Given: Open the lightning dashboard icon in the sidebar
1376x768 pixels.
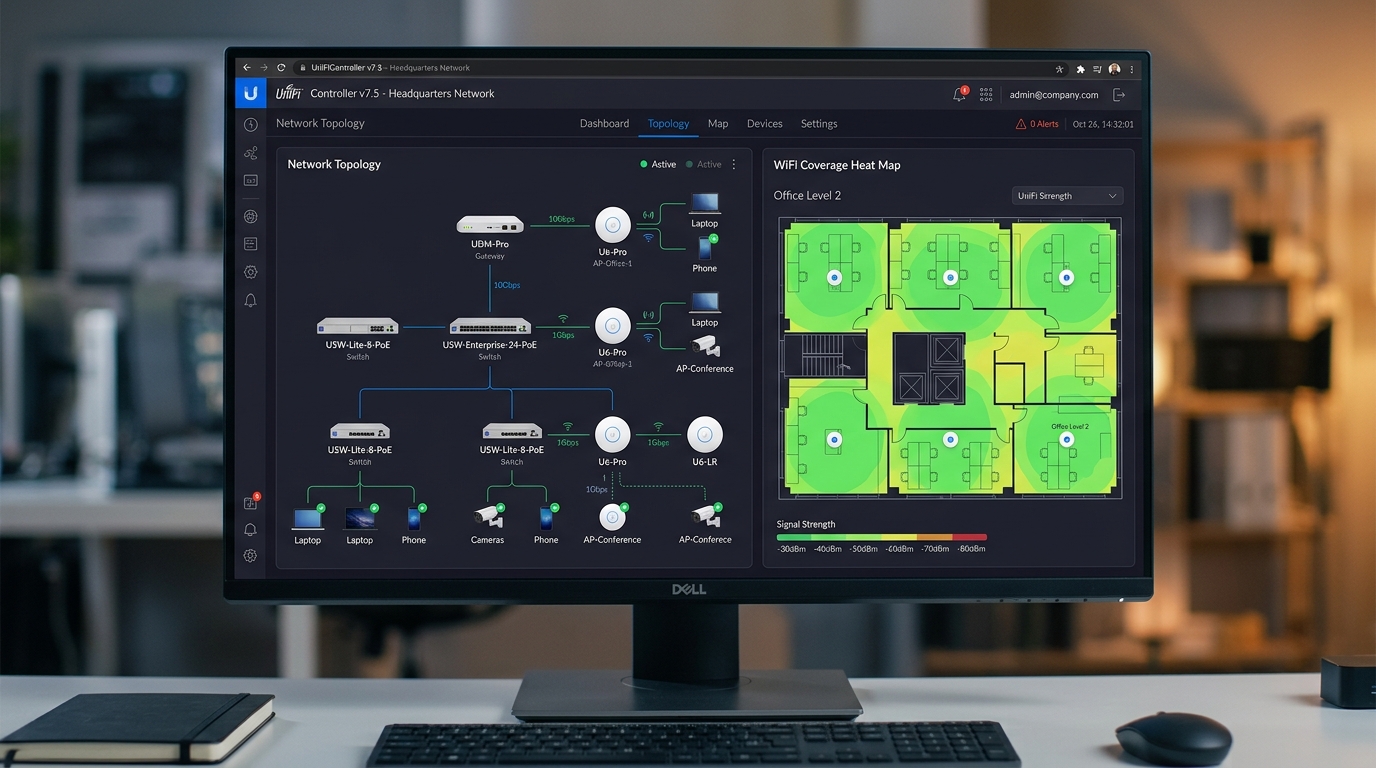Looking at the screenshot, I should point(250,125).
